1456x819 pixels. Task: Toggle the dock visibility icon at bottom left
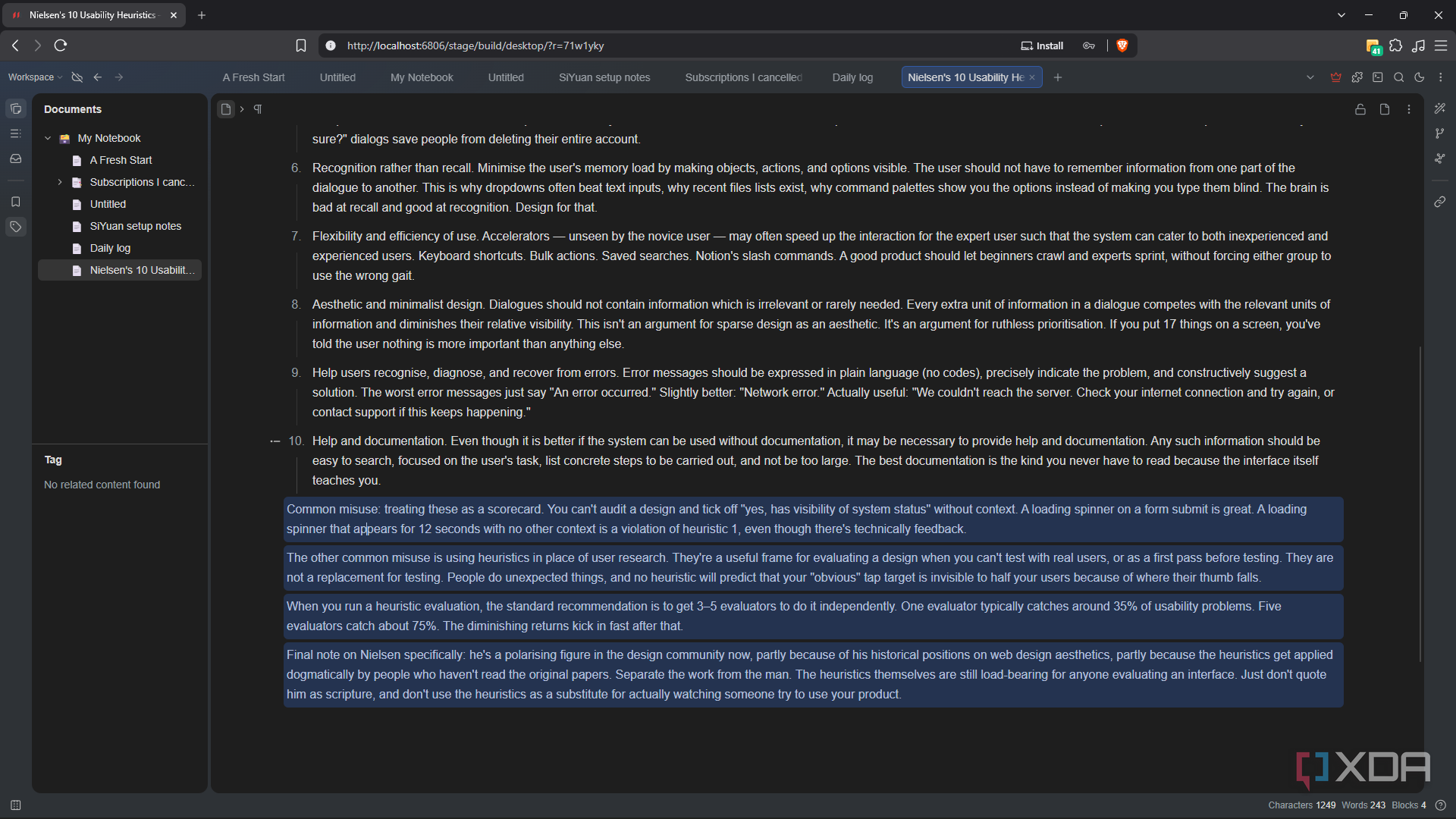click(x=15, y=805)
